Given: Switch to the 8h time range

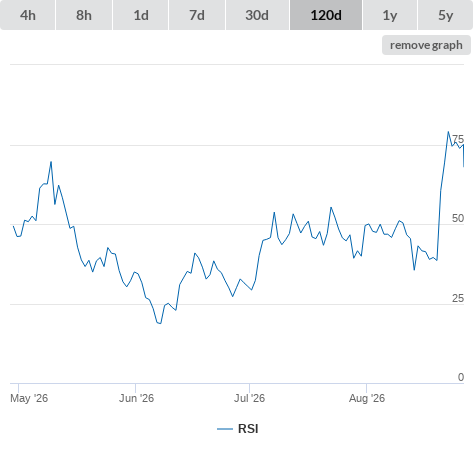Looking at the screenshot, I should [x=84, y=15].
